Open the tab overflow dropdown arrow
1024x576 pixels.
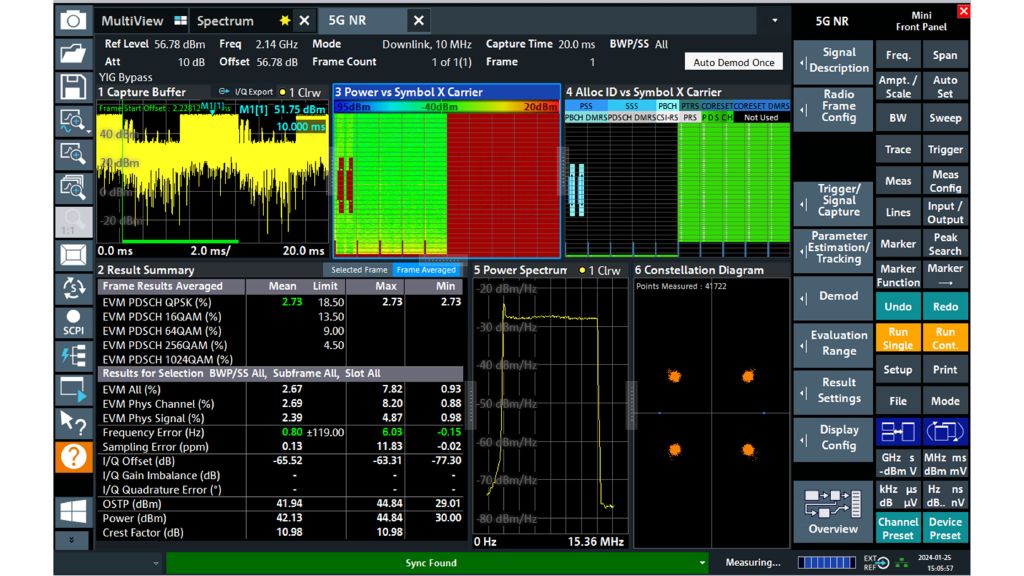click(774, 20)
